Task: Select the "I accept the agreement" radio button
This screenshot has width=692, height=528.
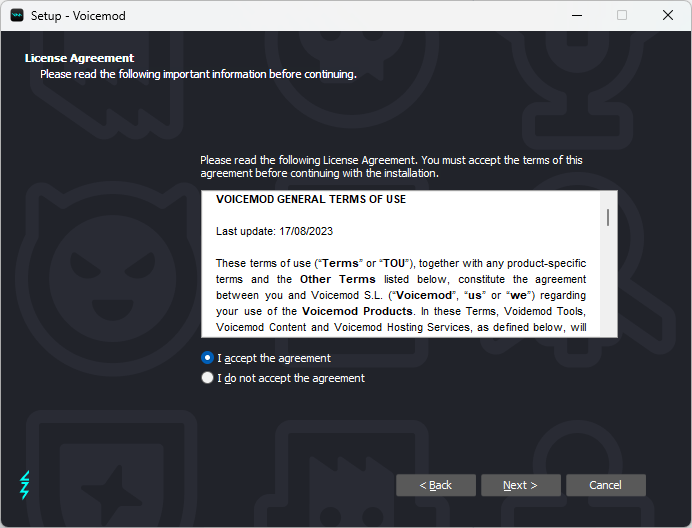Action: 207,358
